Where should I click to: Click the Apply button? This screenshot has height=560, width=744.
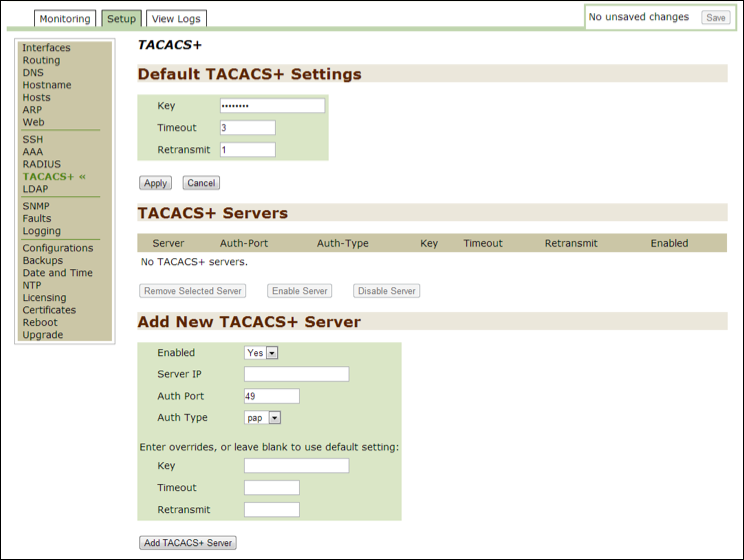point(155,183)
